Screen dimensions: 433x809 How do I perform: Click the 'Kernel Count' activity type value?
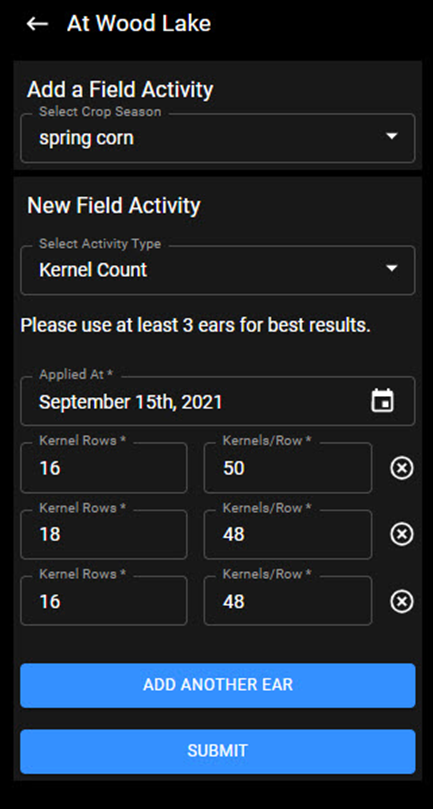coord(93,270)
